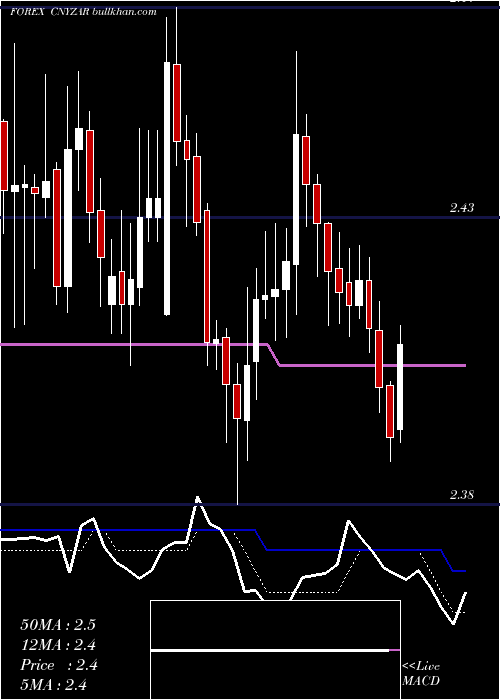
Task: Click the 'Price : 2.4' reading
Action: [58, 665]
